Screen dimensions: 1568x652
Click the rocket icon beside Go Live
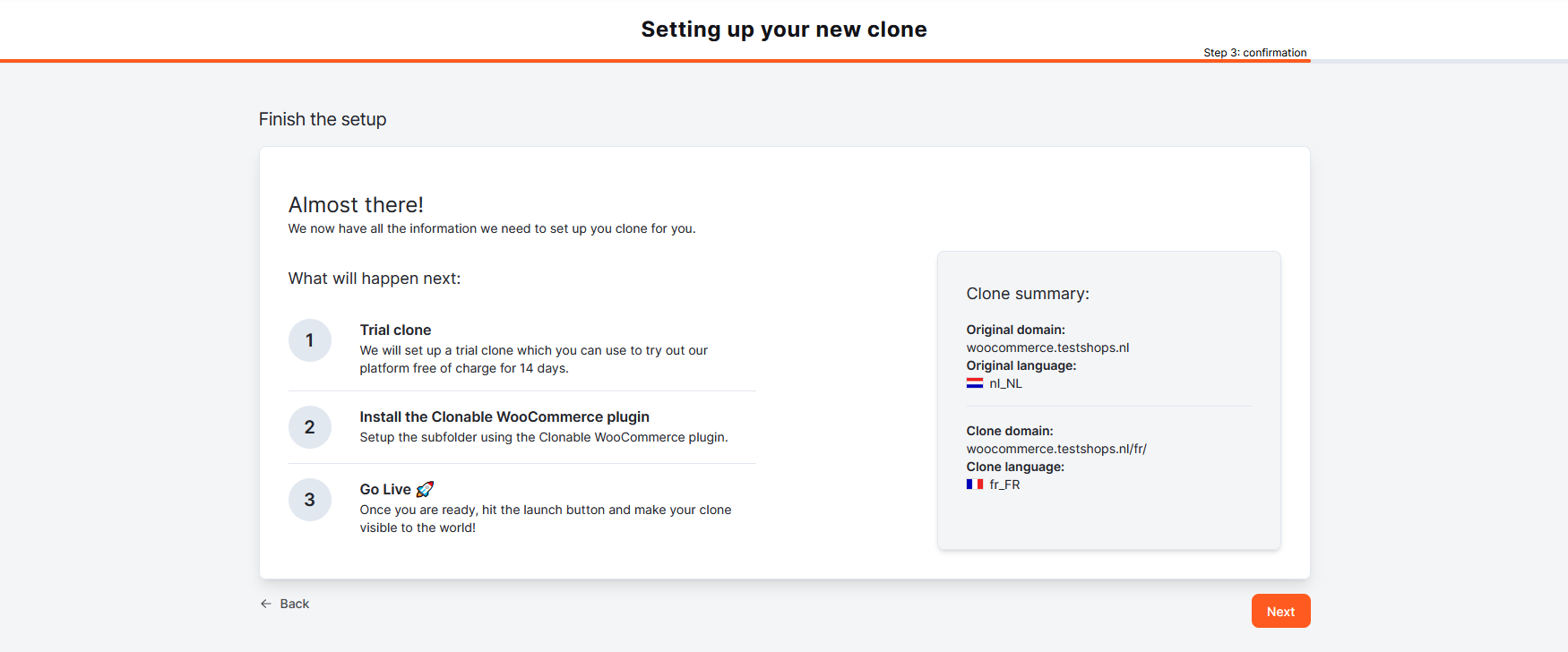[426, 489]
